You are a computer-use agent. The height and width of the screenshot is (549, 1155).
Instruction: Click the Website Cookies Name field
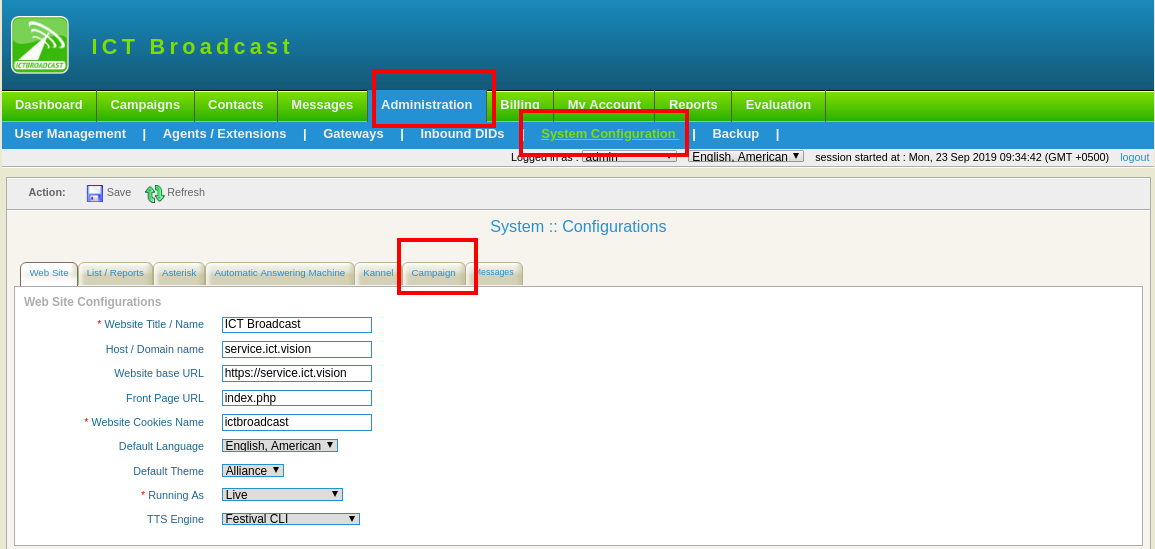[x=297, y=422]
